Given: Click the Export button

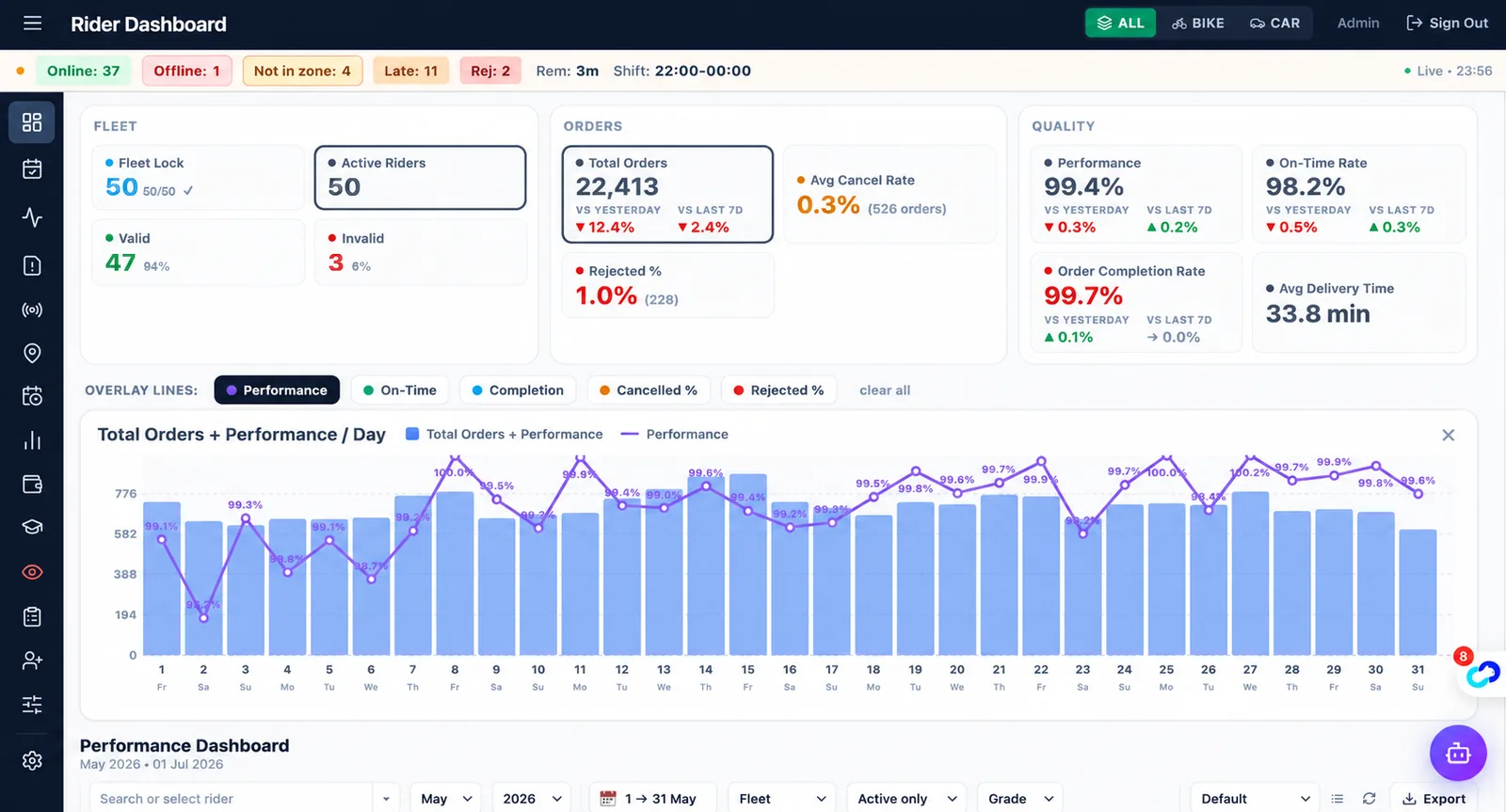Looking at the screenshot, I should [x=1434, y=799].
